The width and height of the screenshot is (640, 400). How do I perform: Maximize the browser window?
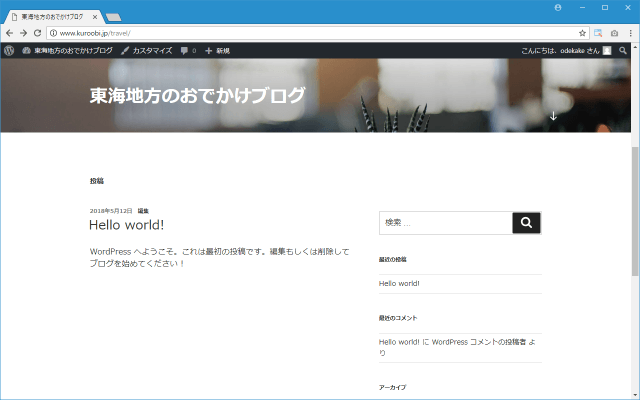click(605, 7)
